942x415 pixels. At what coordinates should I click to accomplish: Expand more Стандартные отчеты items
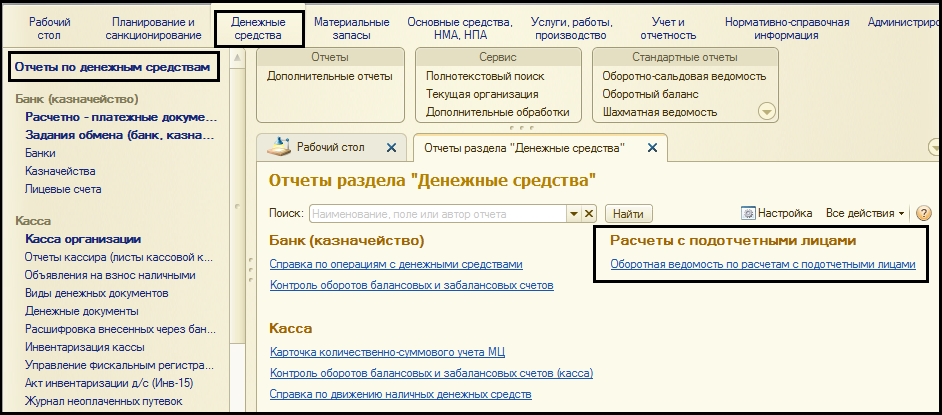767,112
